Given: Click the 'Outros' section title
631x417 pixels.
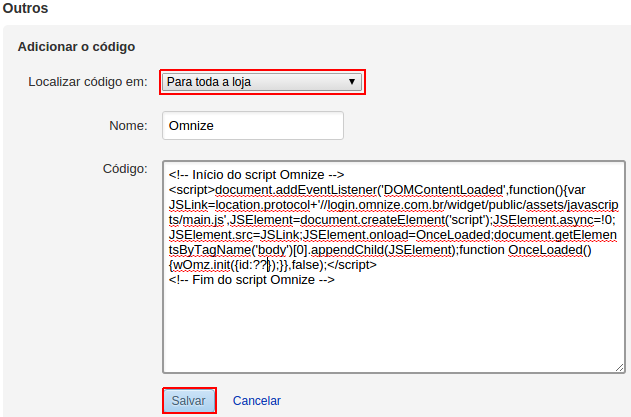Looking at the screenshot, I should click(x=25, y=8).
